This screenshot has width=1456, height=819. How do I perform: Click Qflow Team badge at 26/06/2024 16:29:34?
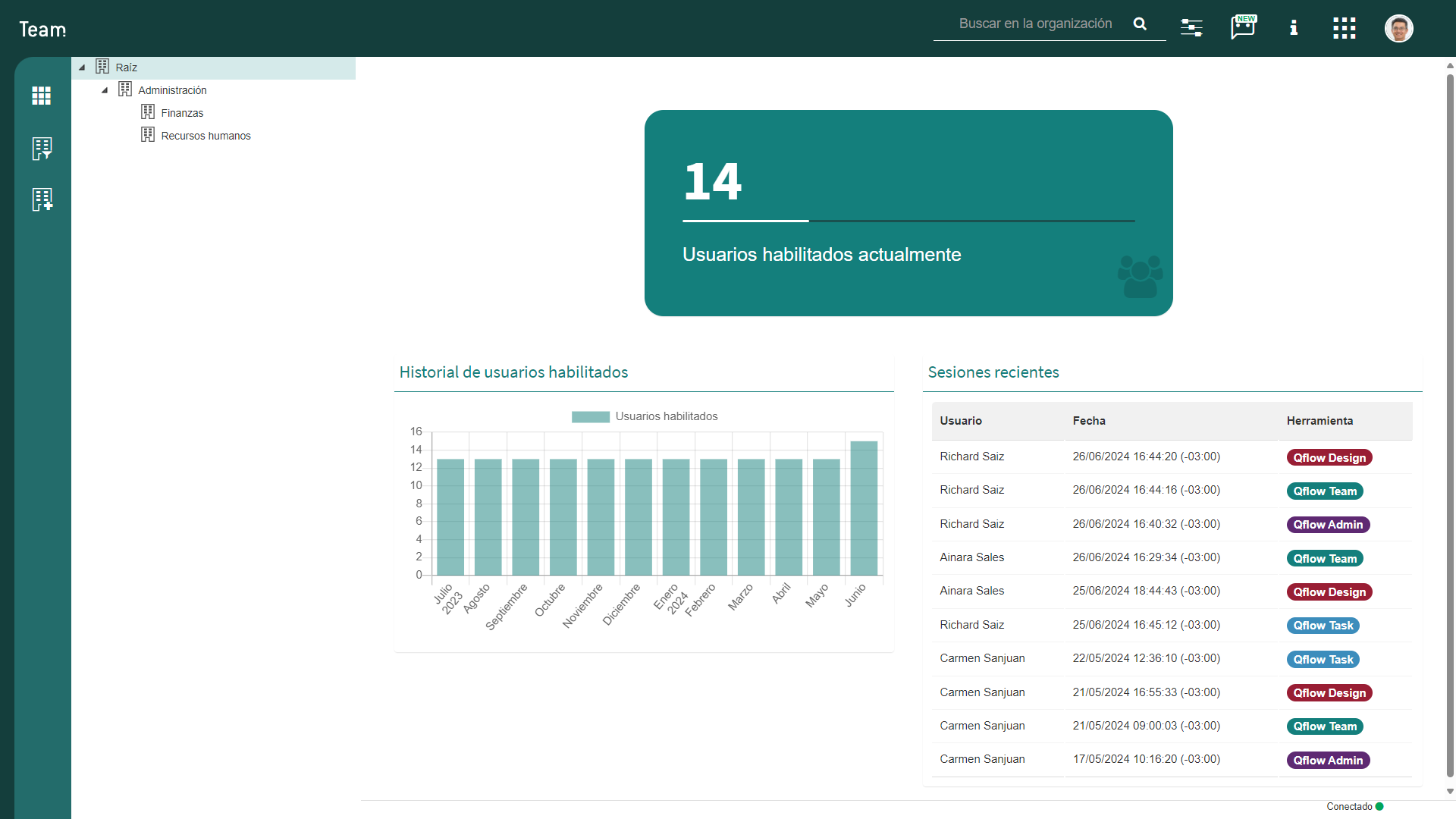coord(1325,559)
